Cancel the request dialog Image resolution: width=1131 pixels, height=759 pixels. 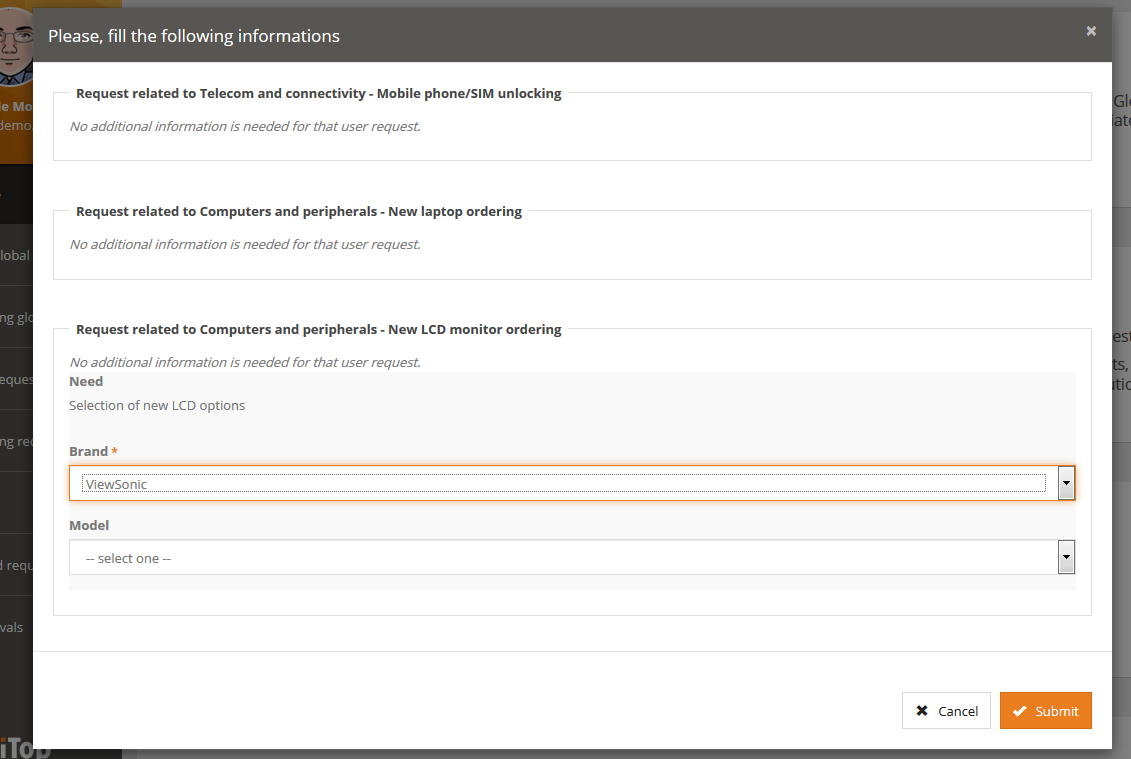tap(946, 711)
